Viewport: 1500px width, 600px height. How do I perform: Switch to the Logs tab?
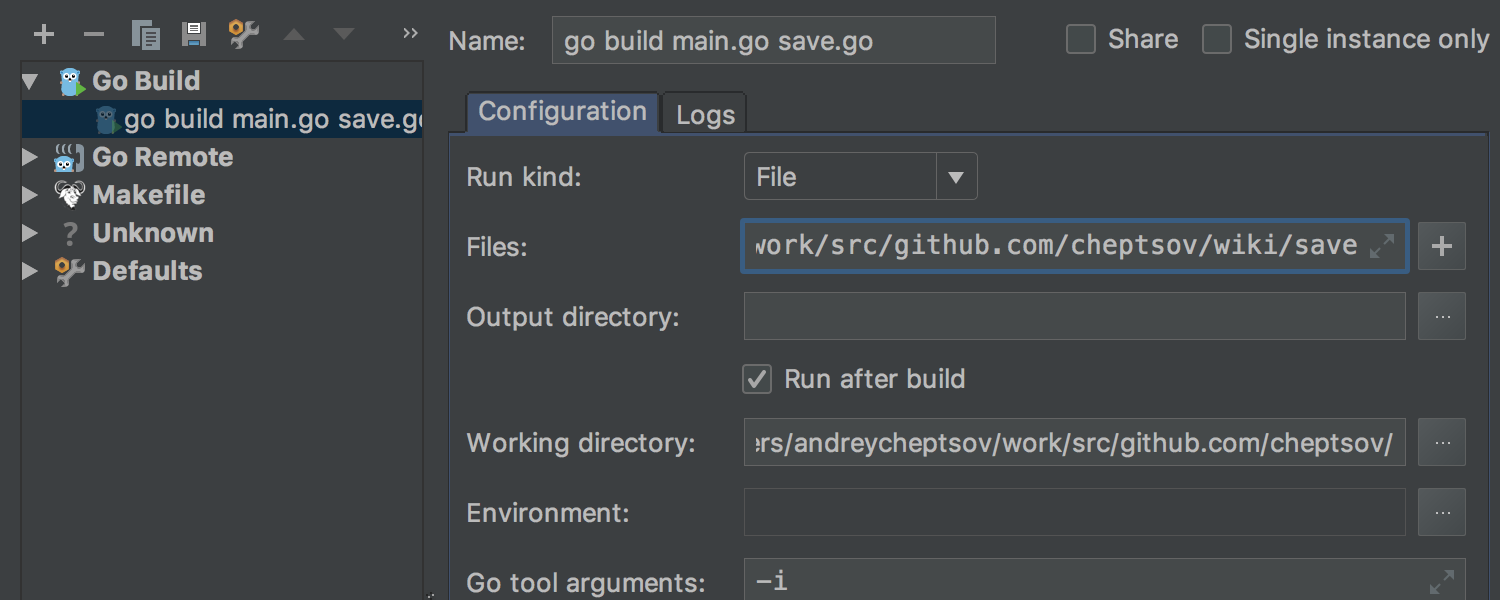pos(705,115)
